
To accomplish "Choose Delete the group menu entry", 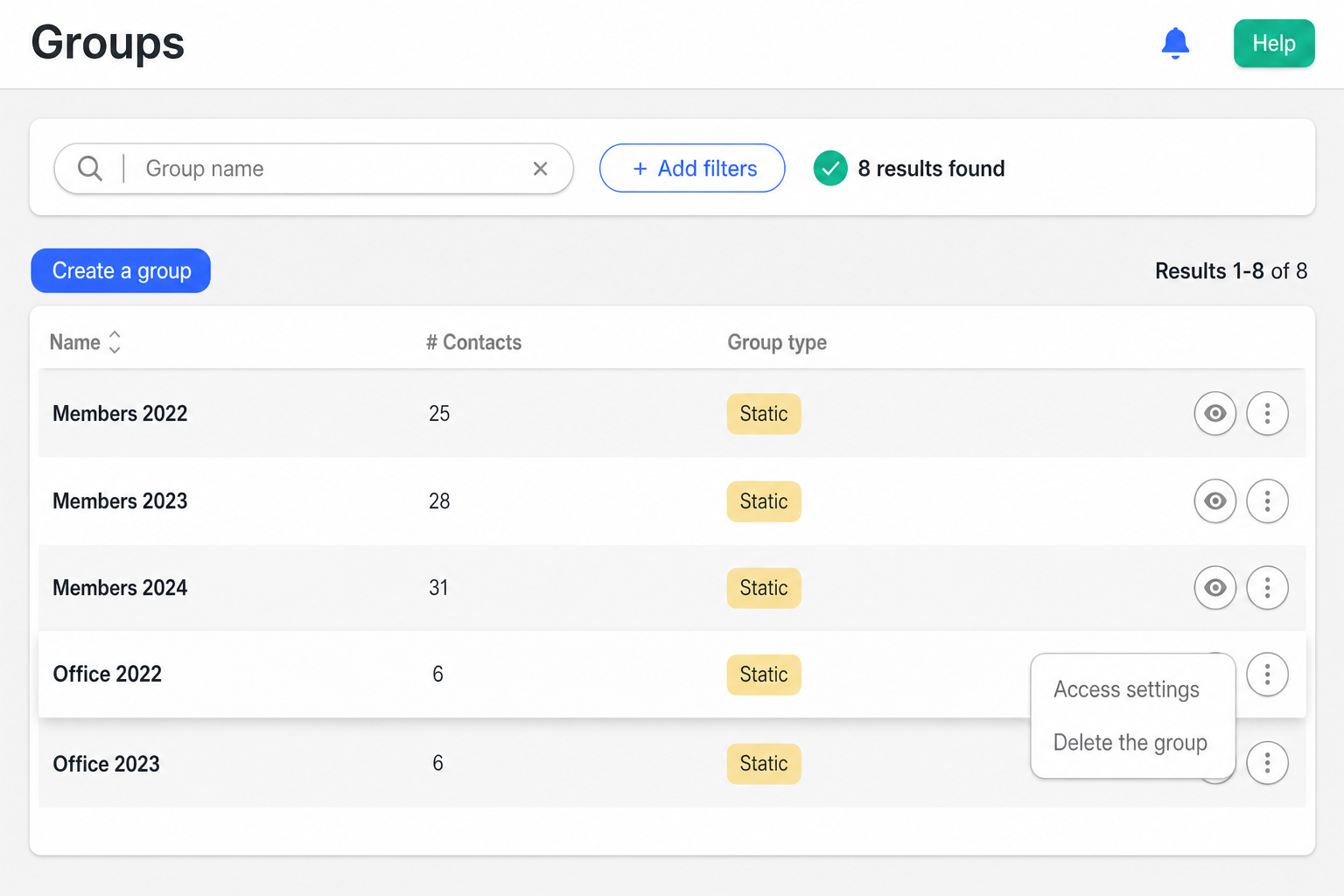I will [x=1130, y=743].
